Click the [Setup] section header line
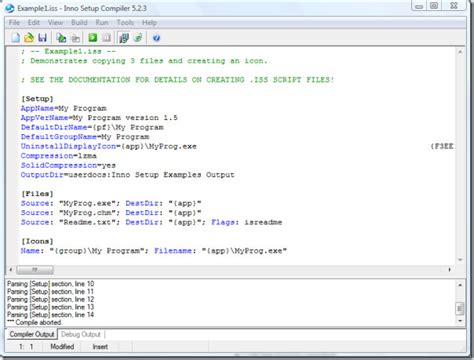The height and width of the screenshot is (360, 474). click(37, 99)
